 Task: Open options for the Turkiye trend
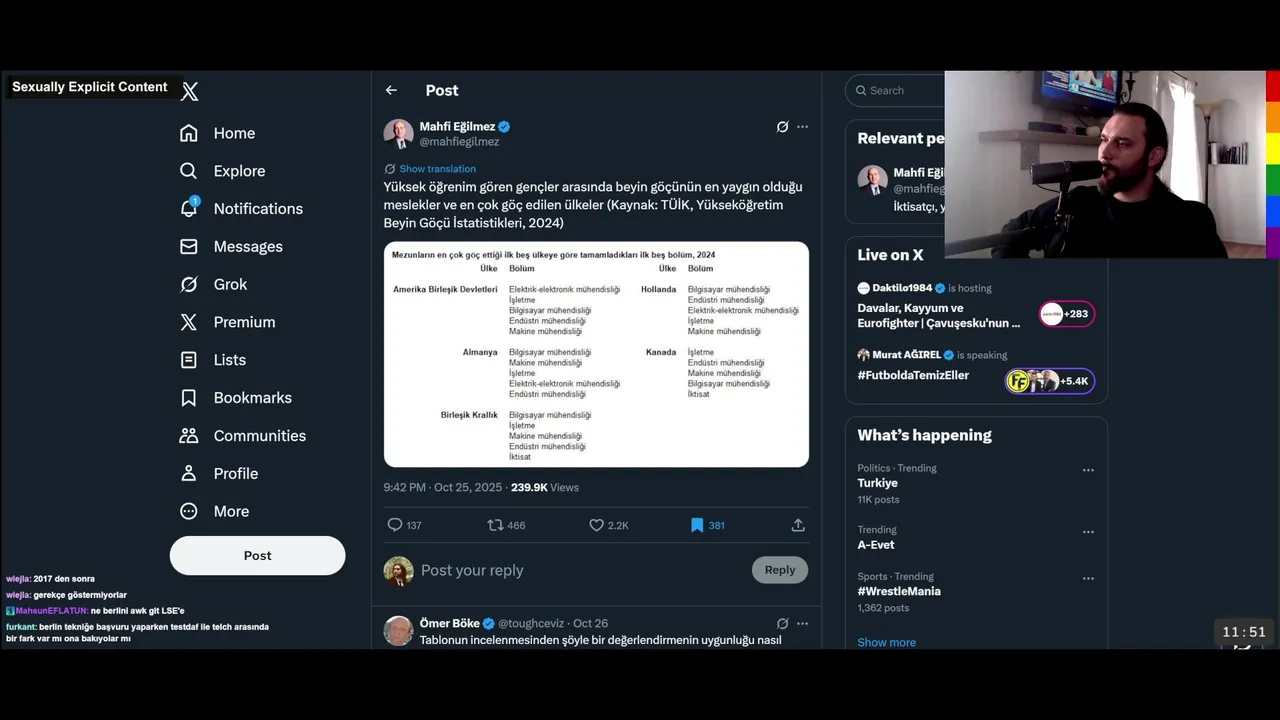(1088, 470)
